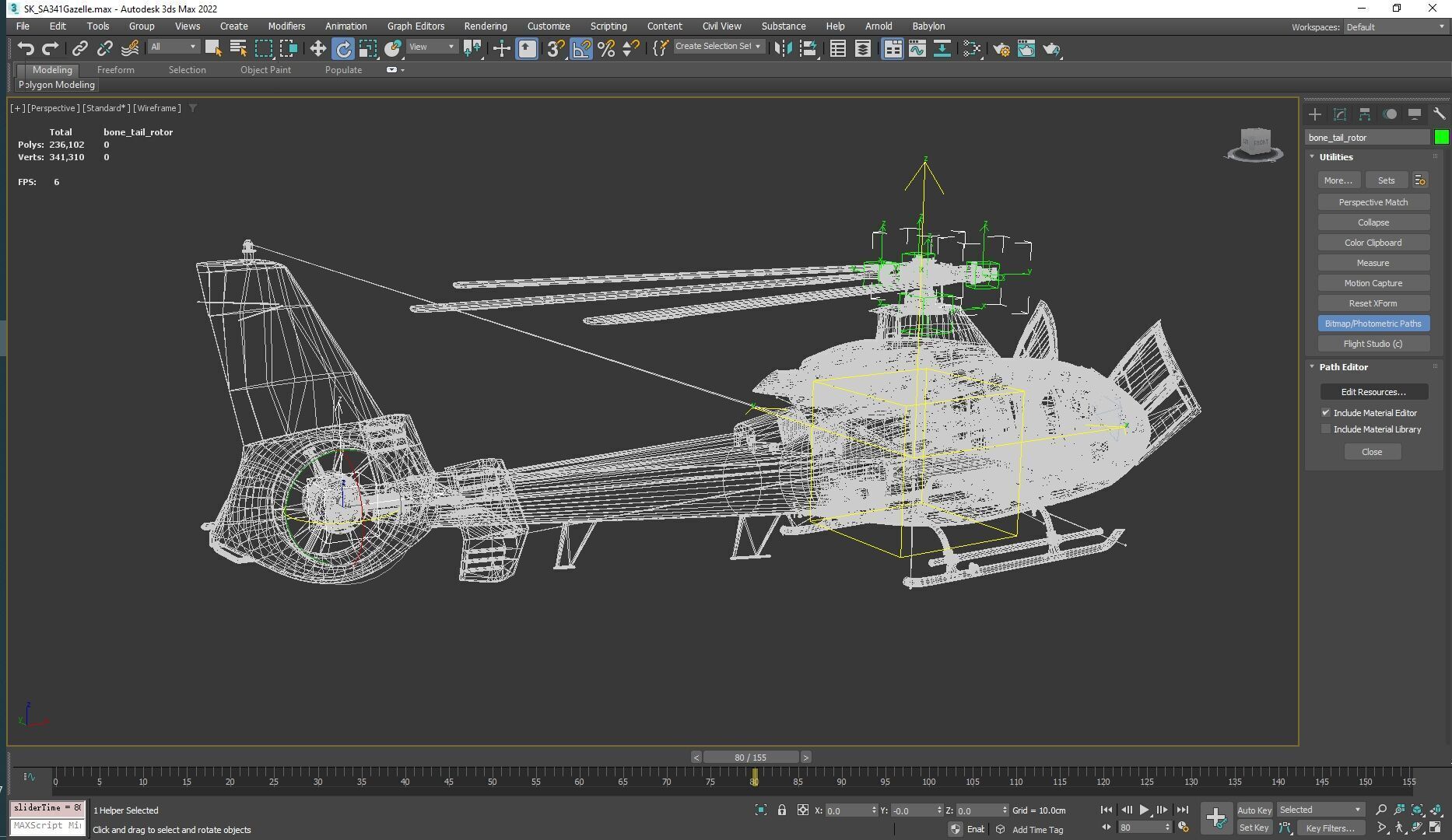This screenshot has height=840, width=1452.
Task: Bind to Space Warp tool
Action: pyautogui.click(x=130, y=48)
